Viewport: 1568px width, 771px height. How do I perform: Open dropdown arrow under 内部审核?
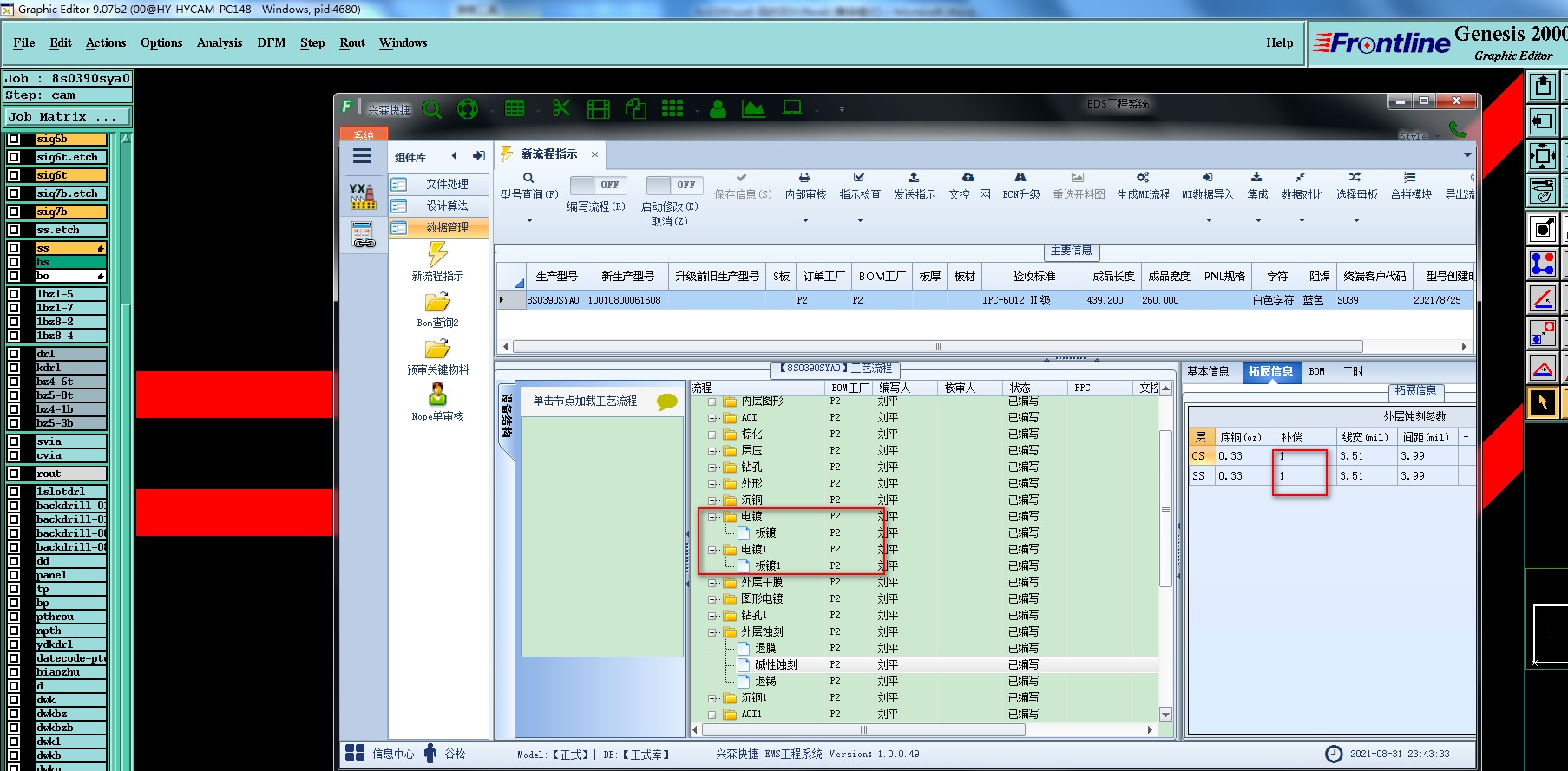pos(805,220)
